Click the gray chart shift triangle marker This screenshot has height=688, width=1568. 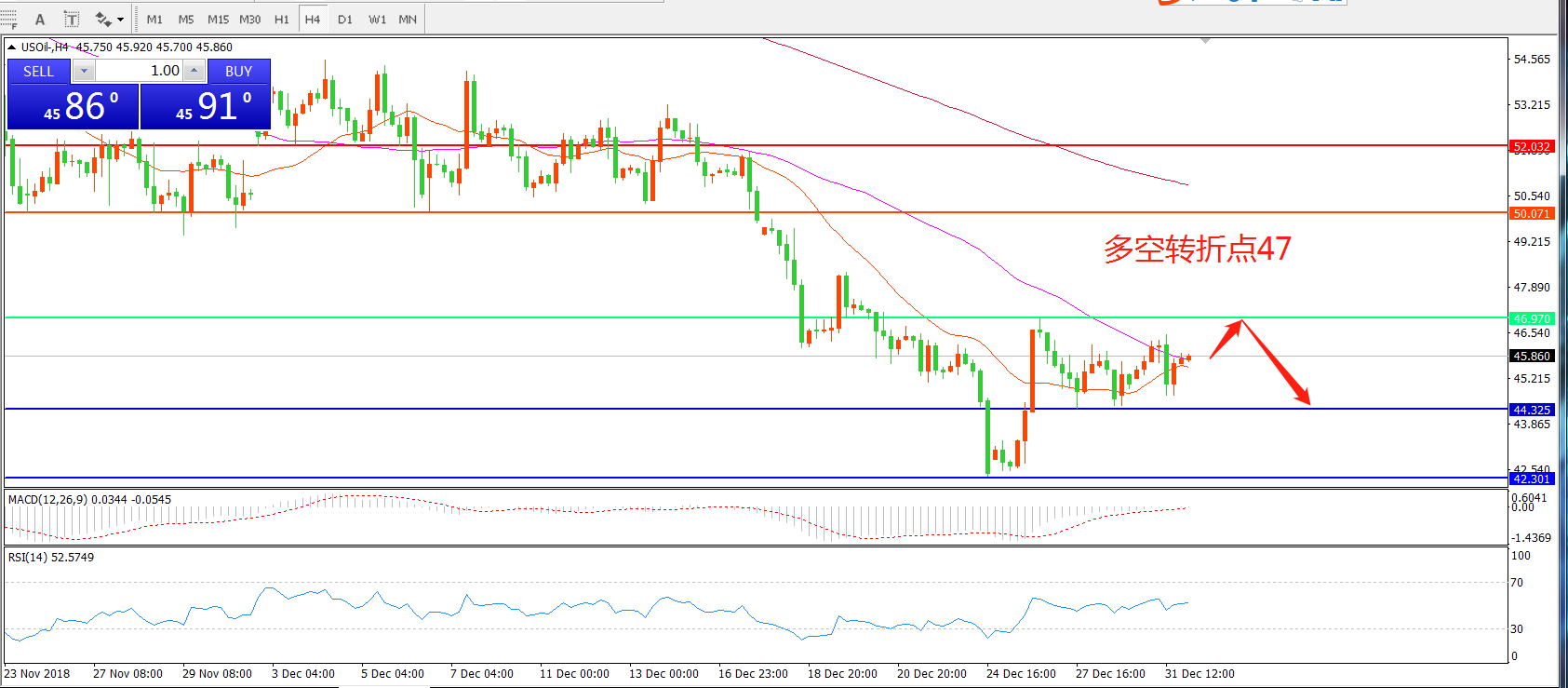pos(1205,41)
